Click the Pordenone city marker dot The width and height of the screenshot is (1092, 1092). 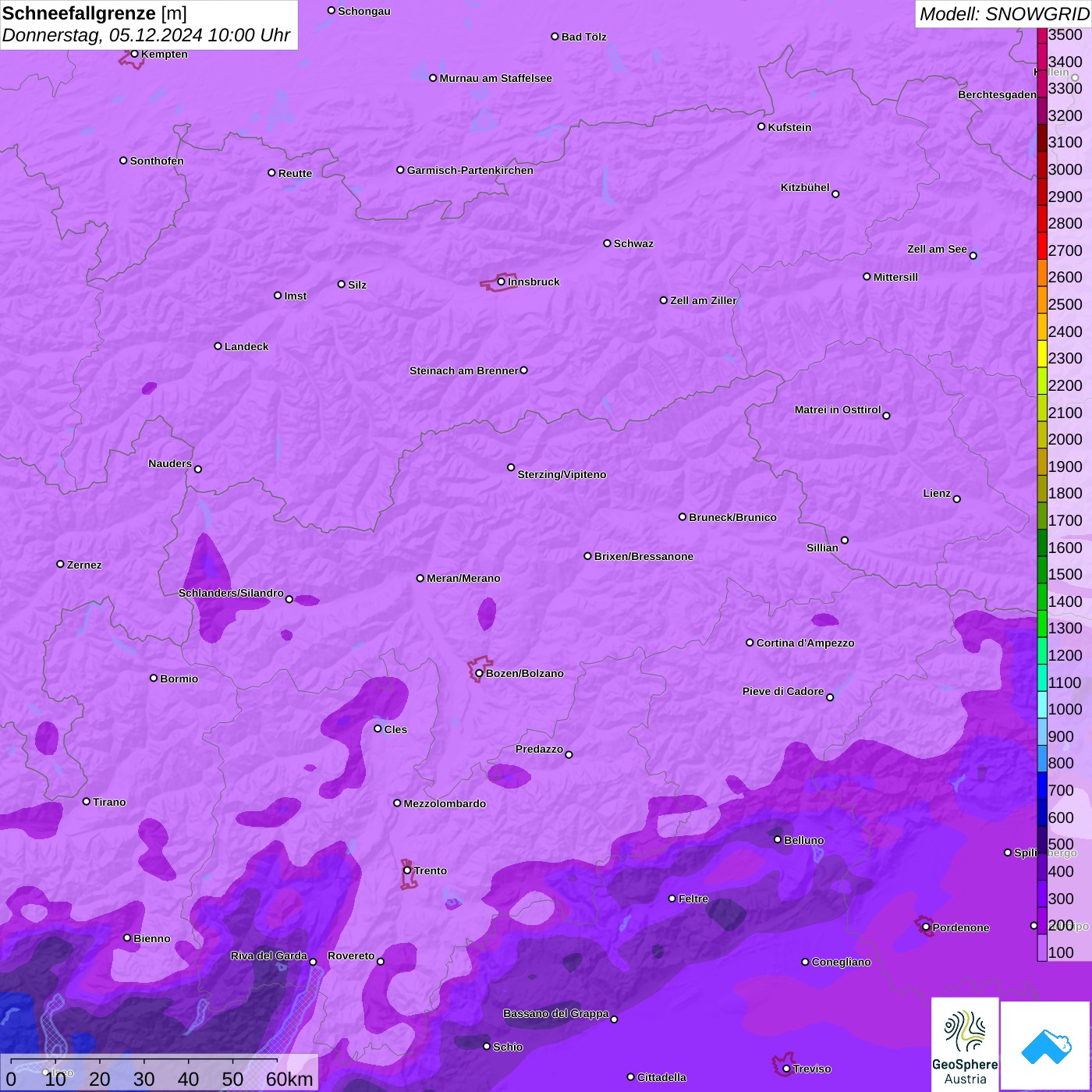[x=926, y=927]
